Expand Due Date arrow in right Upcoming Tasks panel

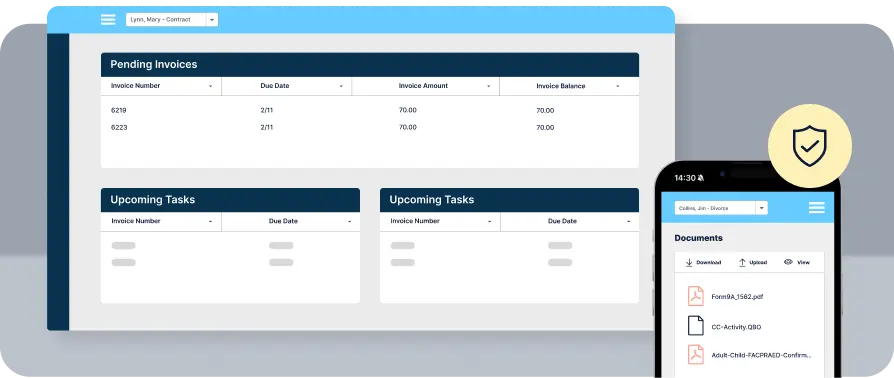click(628, 221)
